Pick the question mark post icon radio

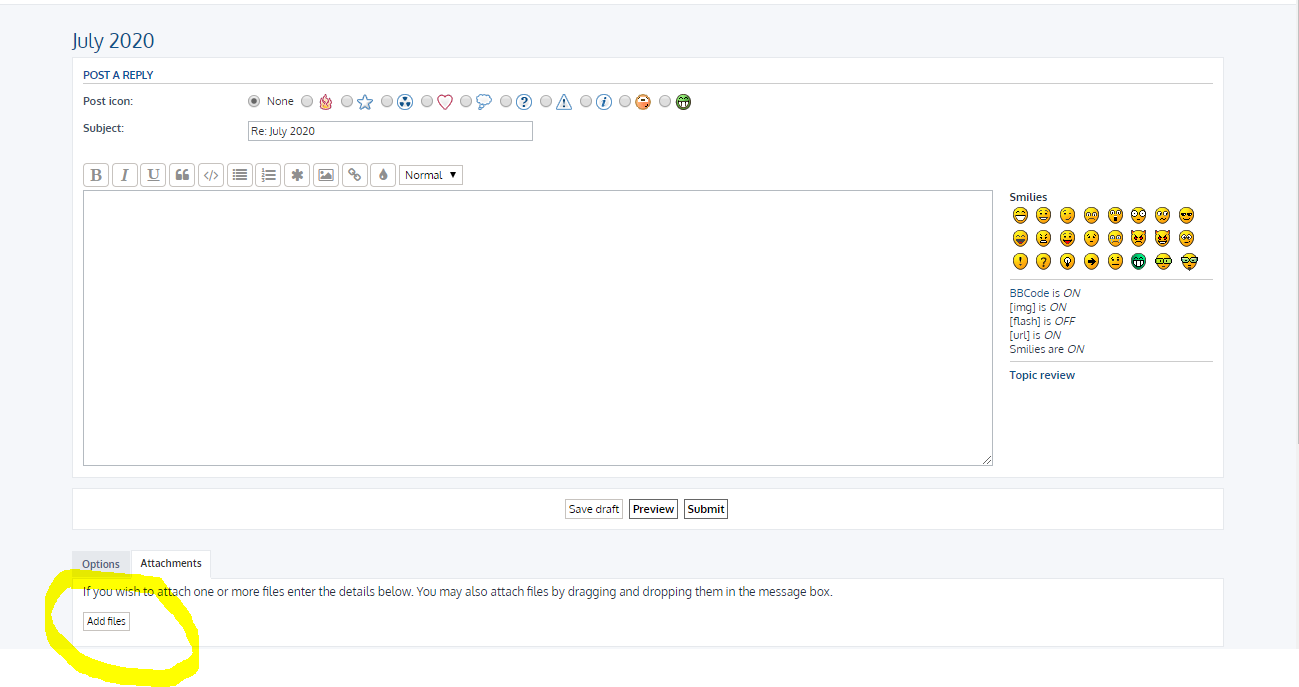pyautogui.click(x=506, y=101)
